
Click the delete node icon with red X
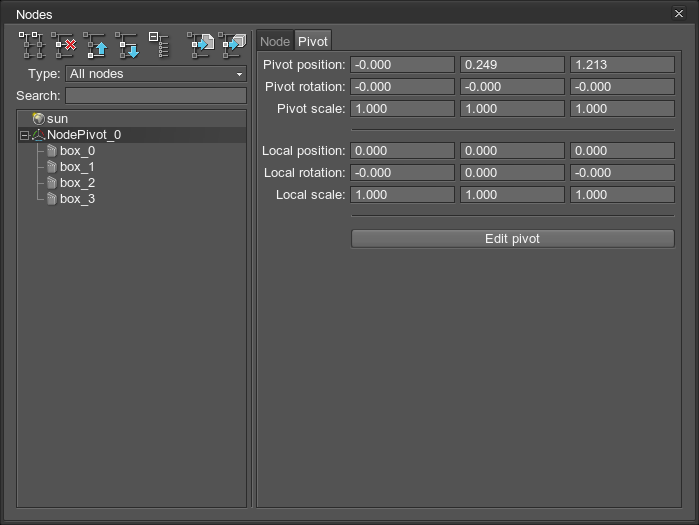click(x=64, y=44)
